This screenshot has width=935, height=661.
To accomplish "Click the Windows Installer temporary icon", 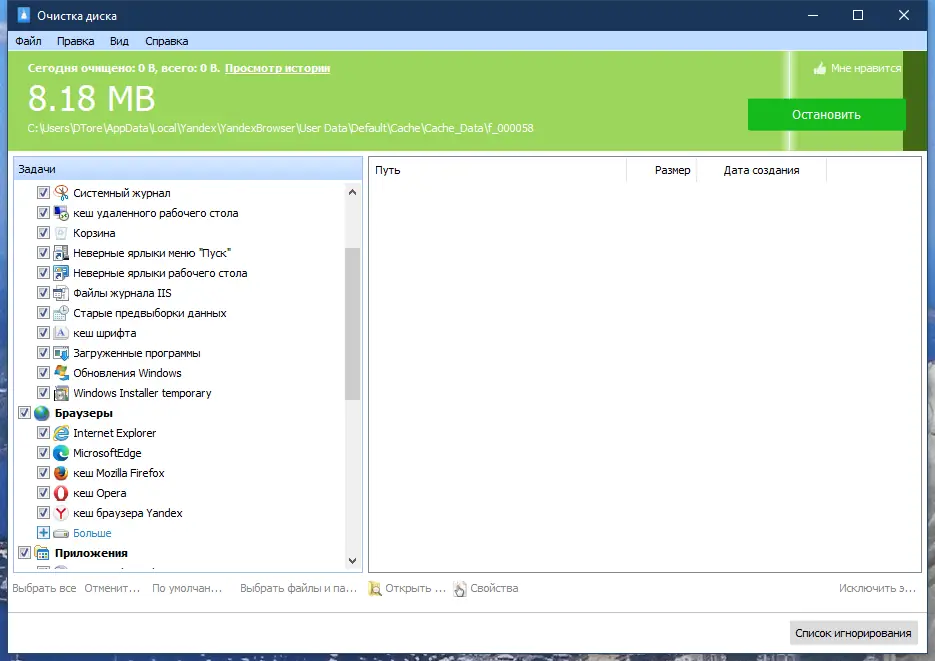I will coord(61,393).
